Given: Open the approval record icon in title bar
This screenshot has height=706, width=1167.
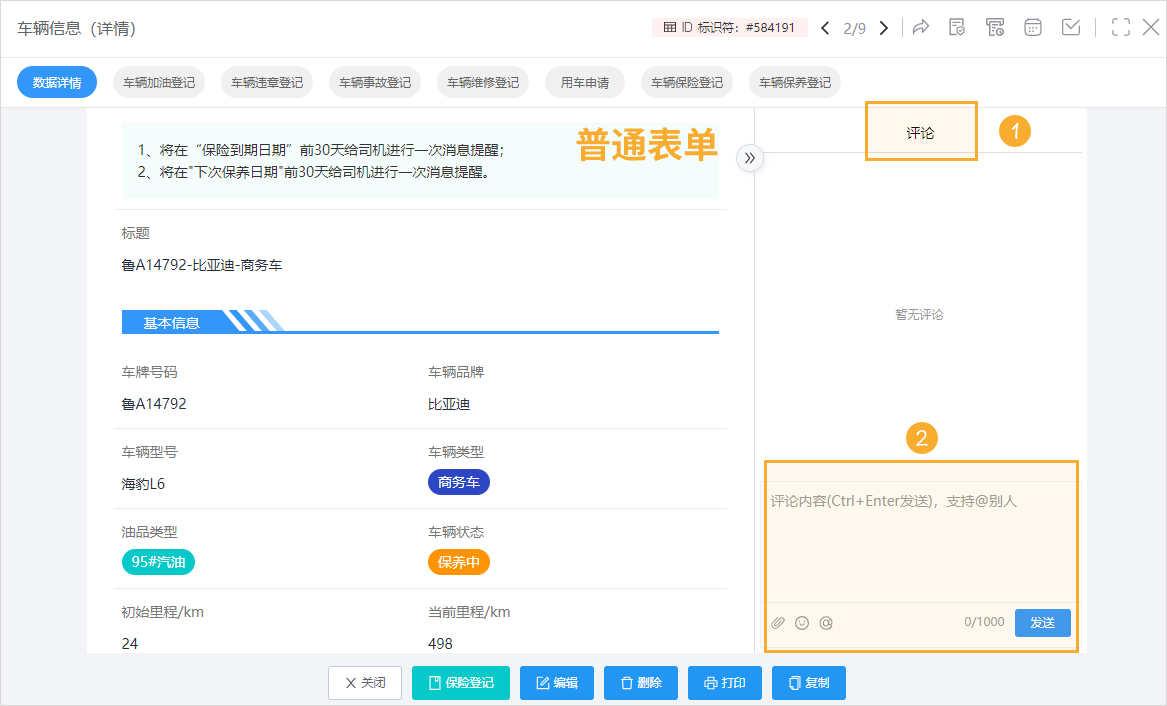Looking at the screenshot, I should [x=957, y=27].
